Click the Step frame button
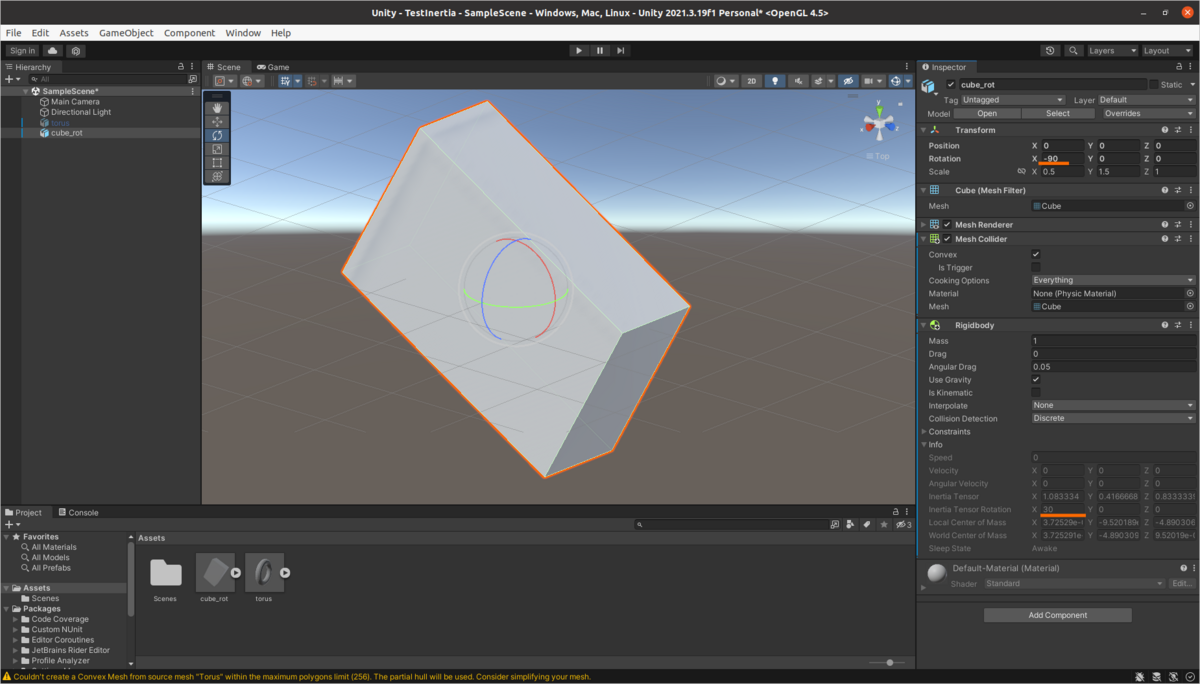Image resolution: width=1200 pixels, height=684 pixels. pos(621,50)
